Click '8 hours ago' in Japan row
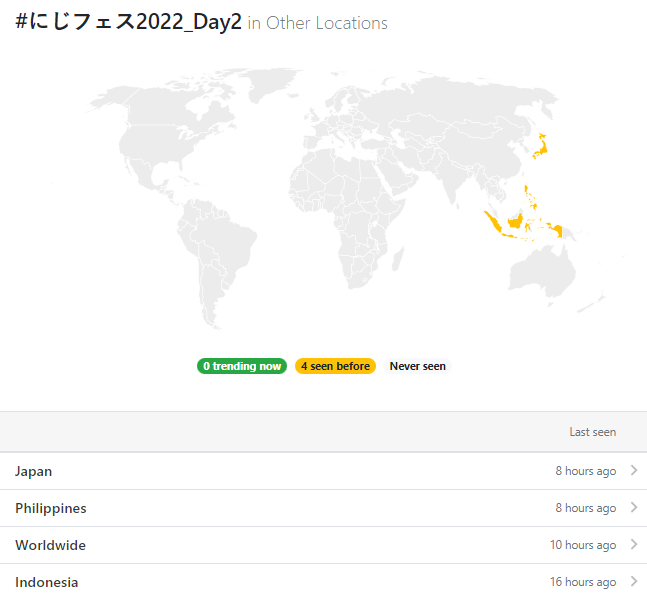Screen dimensions: 647x605 586,471
